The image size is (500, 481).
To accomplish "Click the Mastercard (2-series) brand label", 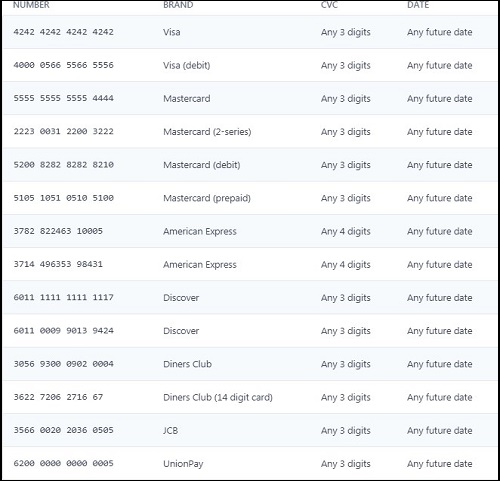I will pos(207,132).
